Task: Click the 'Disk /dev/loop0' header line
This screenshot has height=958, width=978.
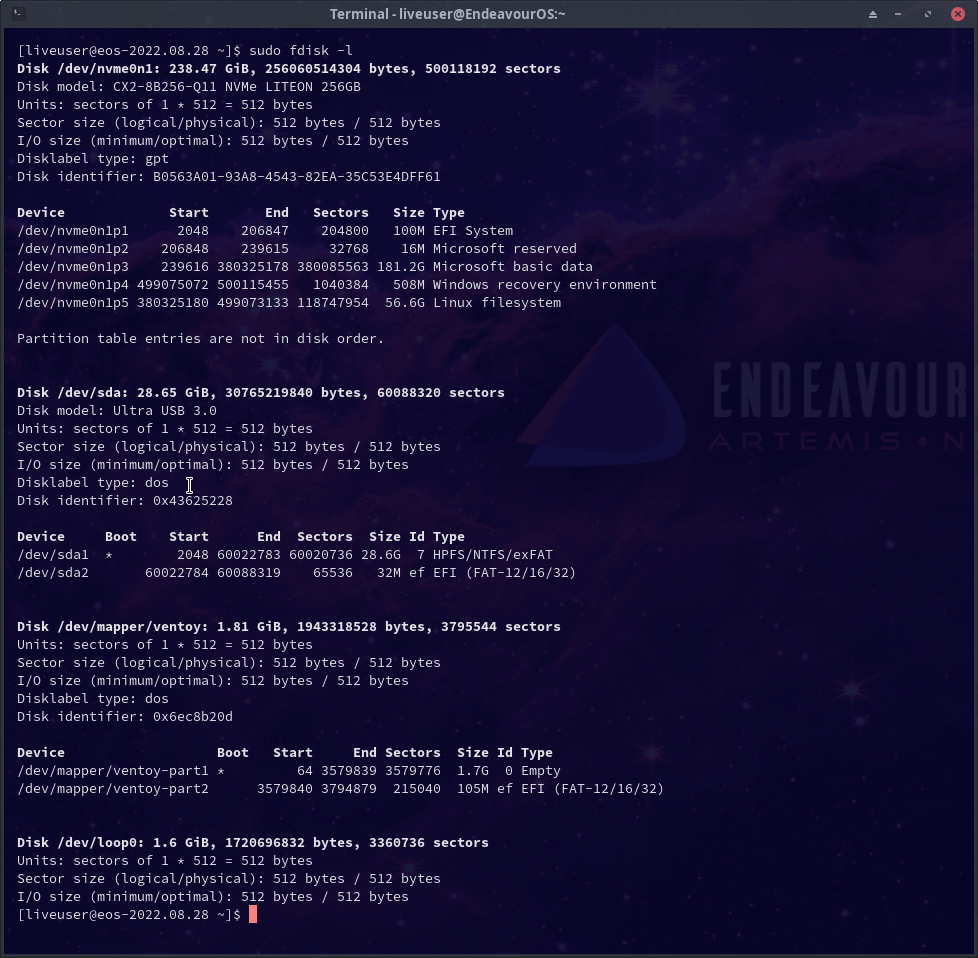Action: point(252,842)
